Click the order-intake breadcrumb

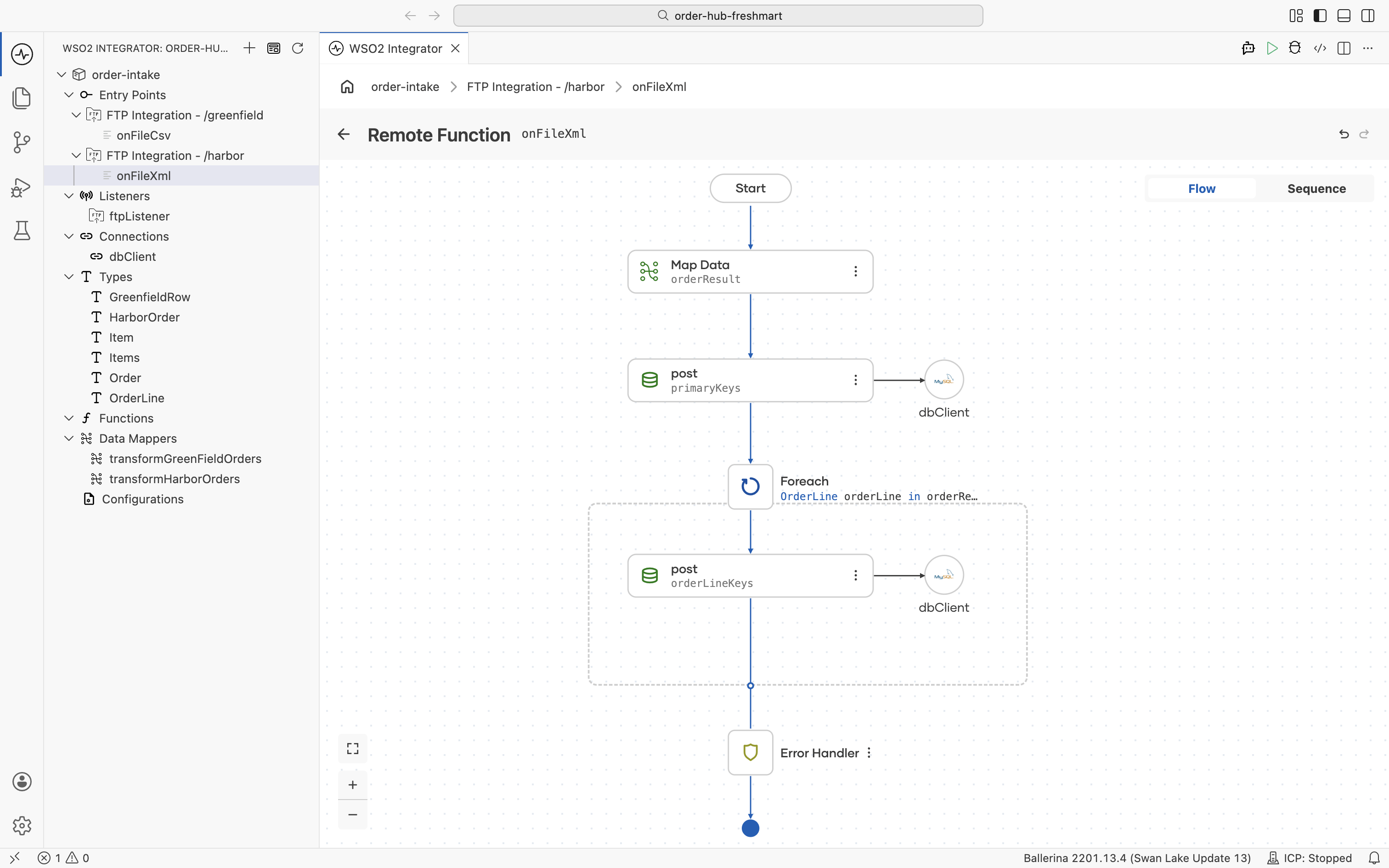[x=405, y=87]
